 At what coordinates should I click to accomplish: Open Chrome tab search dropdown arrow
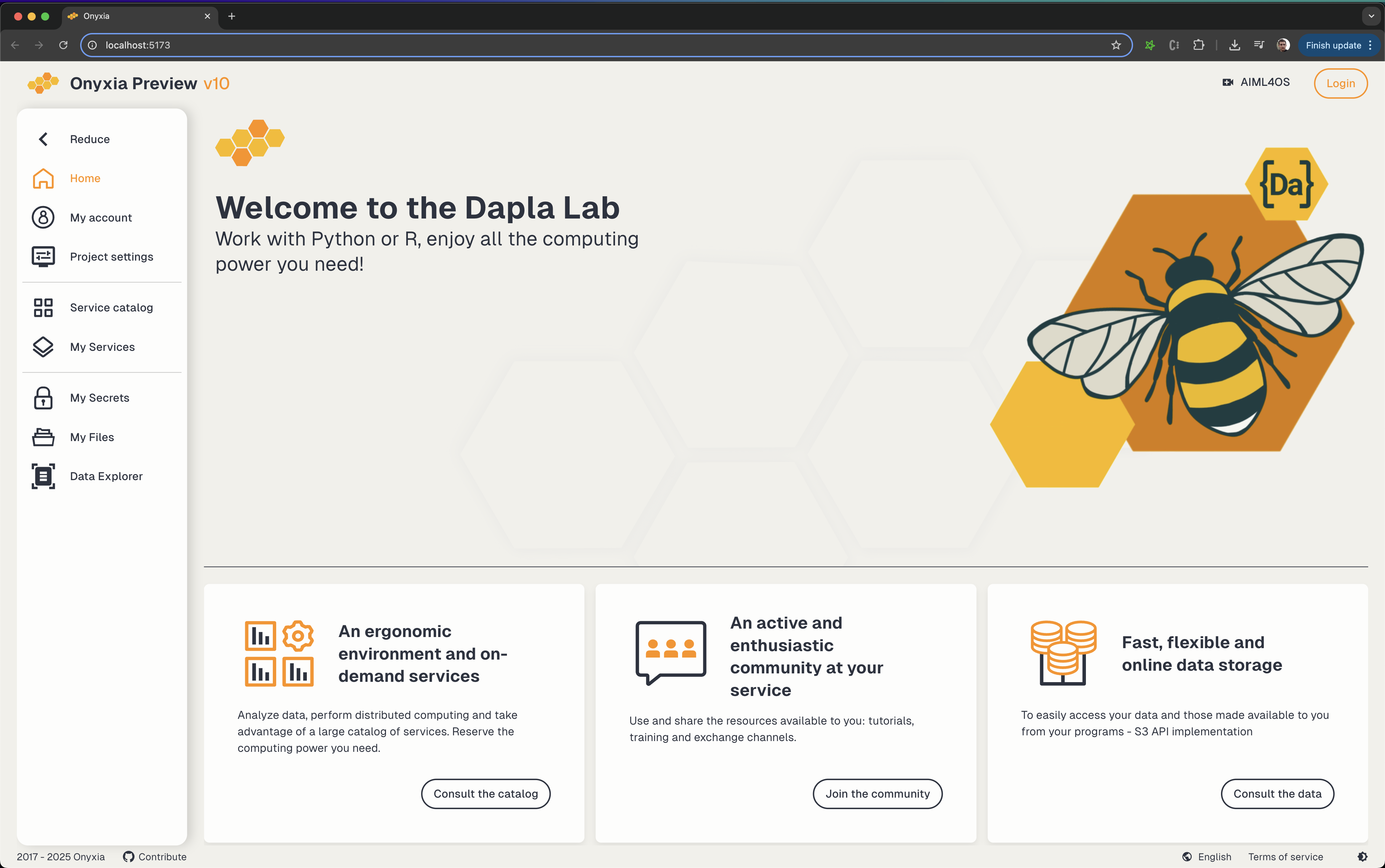[x=1371, y=16]
